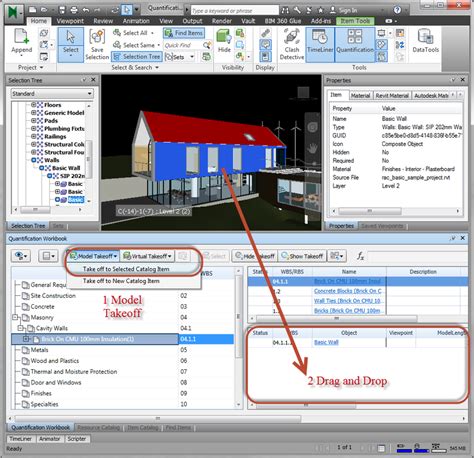474x458 pixels.
Task: Open DataTools icon in ribbon
Action: click(x=426, y=41)
